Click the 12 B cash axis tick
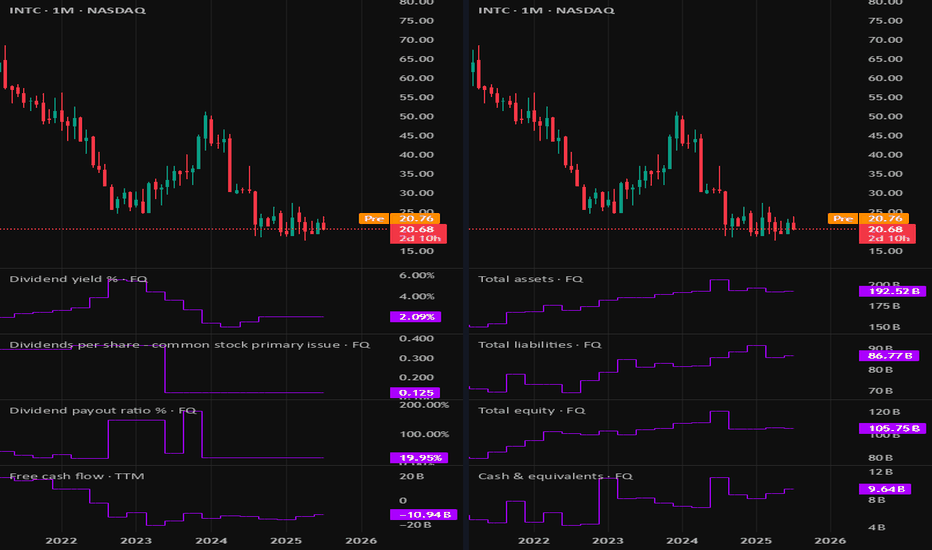The width and height of the screenshot is (932, 550). point(880,472)
